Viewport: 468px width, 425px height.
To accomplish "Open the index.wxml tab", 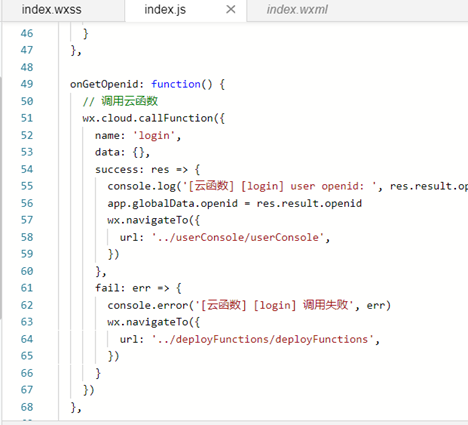I will tap(297, 10).
